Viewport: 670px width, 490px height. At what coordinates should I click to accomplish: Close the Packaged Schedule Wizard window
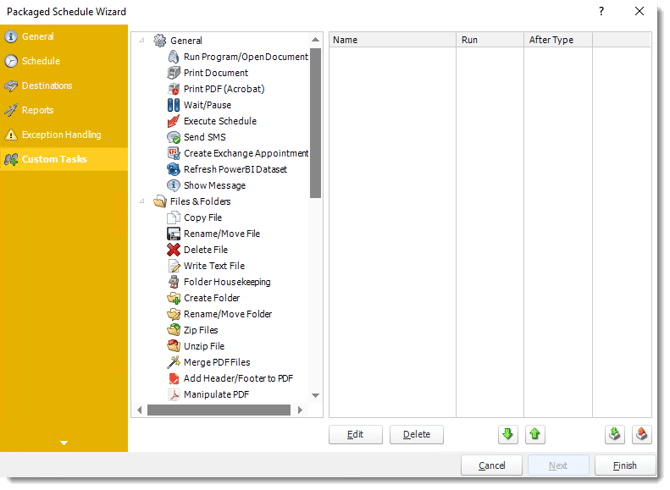click(x=640, y=12)
